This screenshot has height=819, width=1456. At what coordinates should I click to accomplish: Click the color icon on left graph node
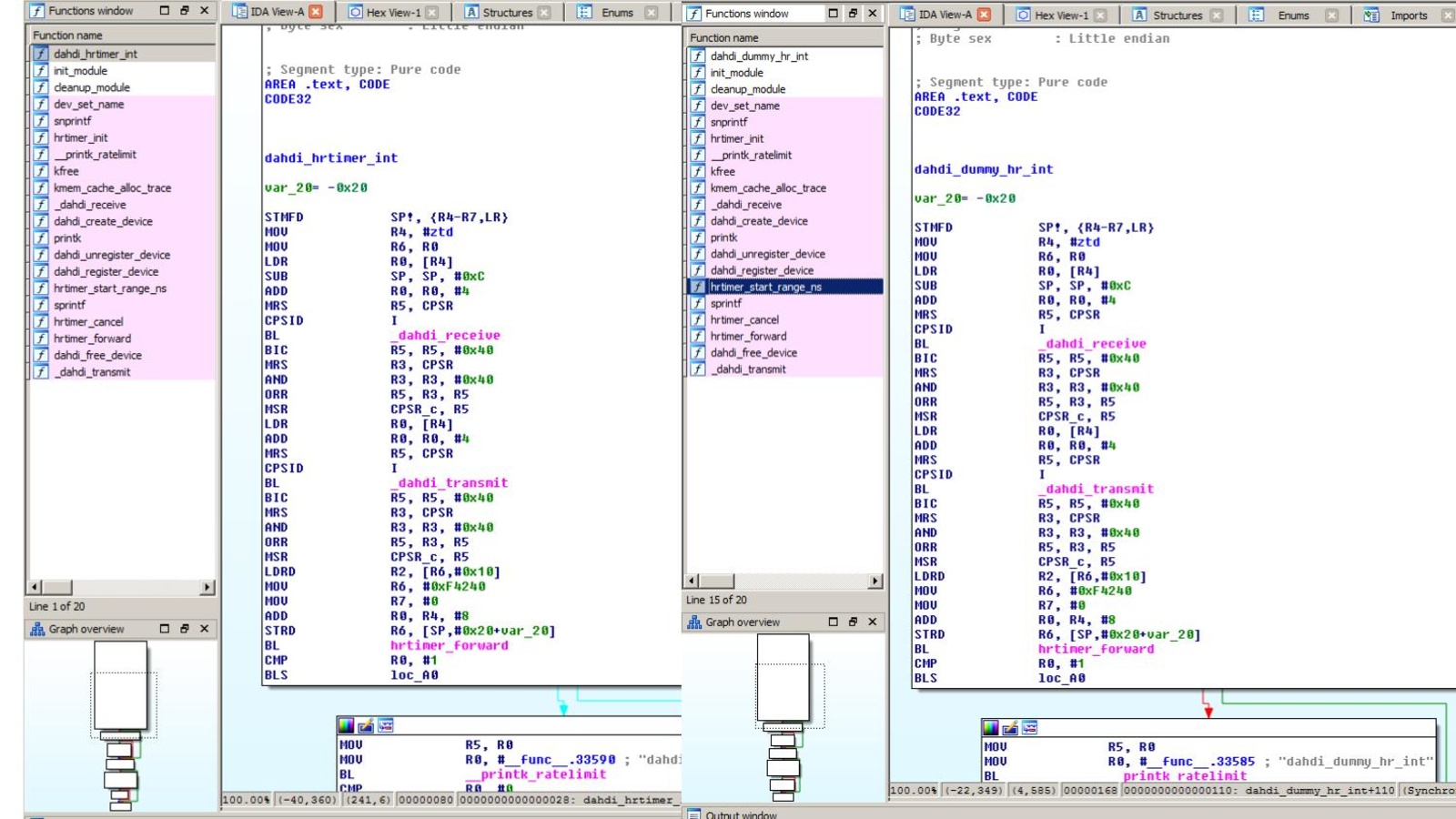[346, 725]
